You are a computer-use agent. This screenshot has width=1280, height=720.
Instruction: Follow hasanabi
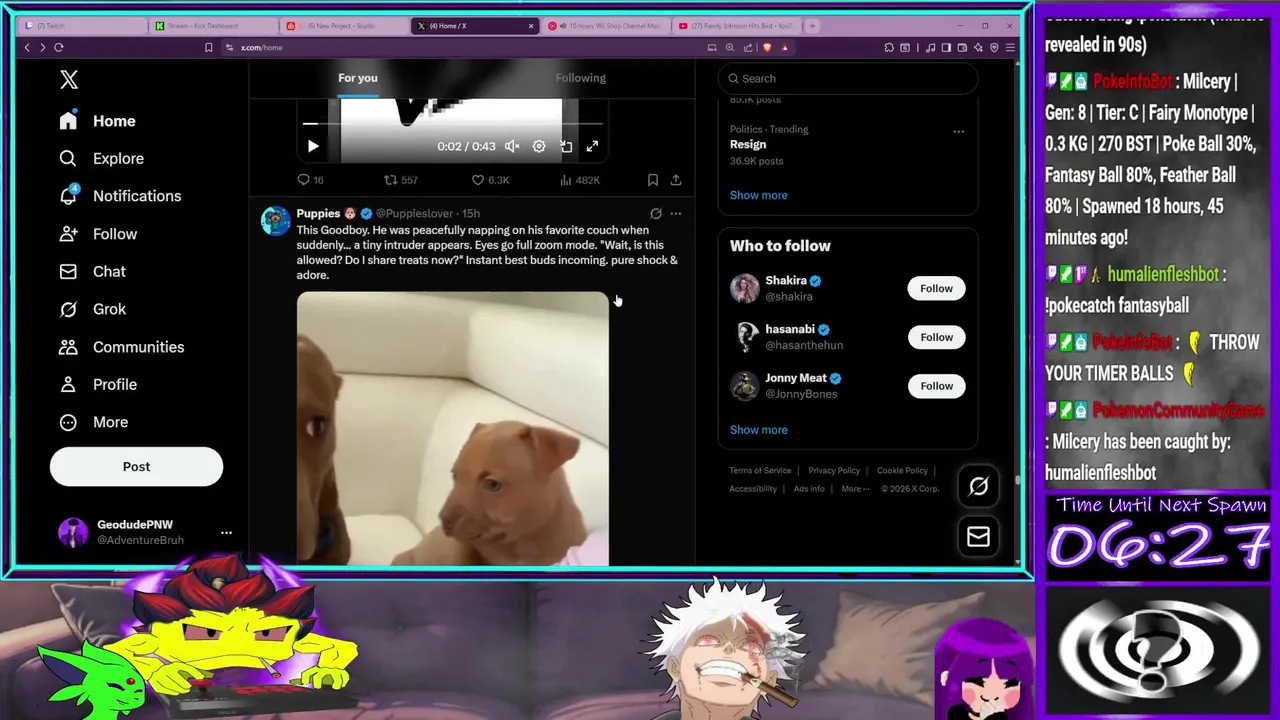coord(936,337)
